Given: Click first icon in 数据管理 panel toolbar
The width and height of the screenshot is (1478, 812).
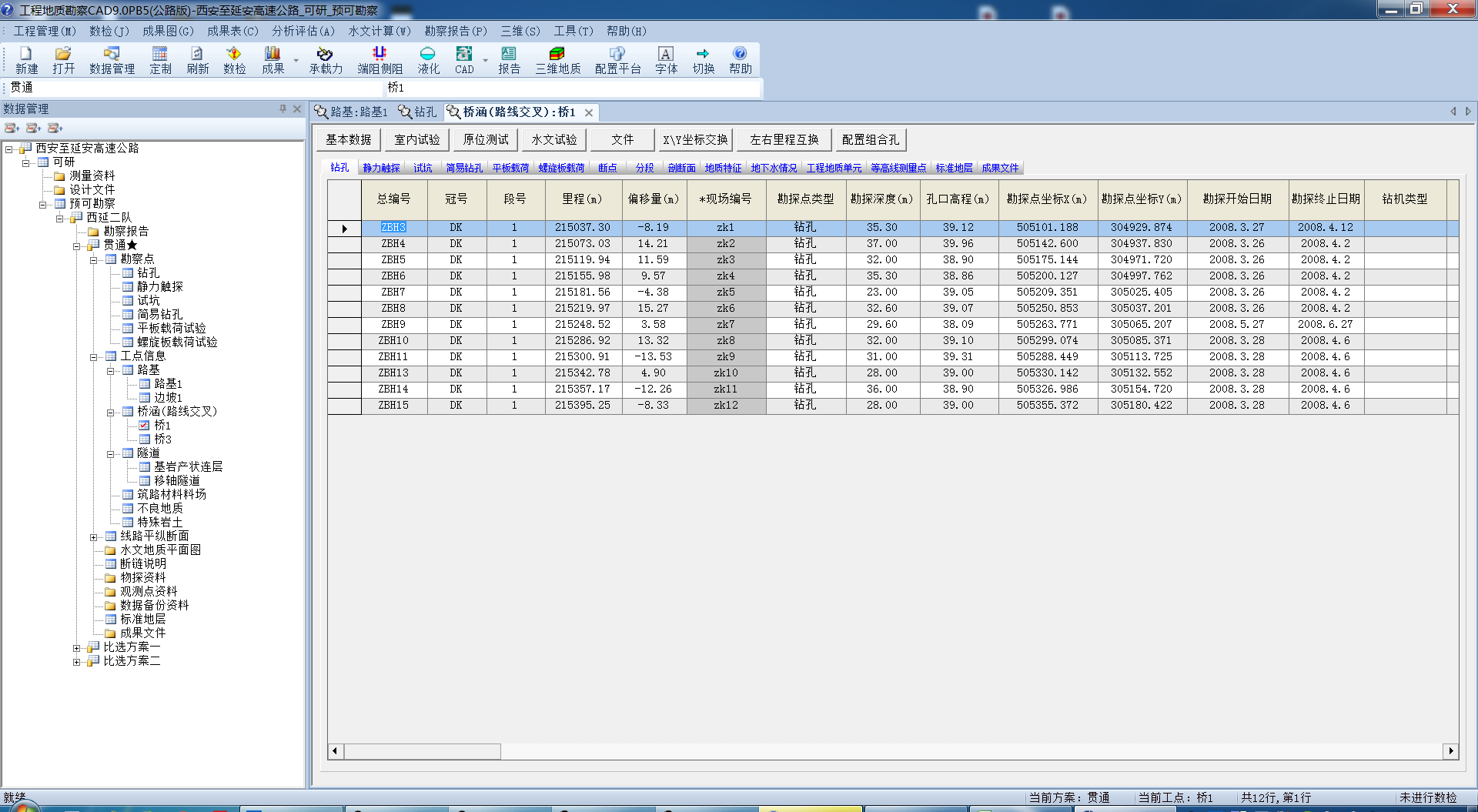Looking at the screenshot, I should [x=12, y=128].
